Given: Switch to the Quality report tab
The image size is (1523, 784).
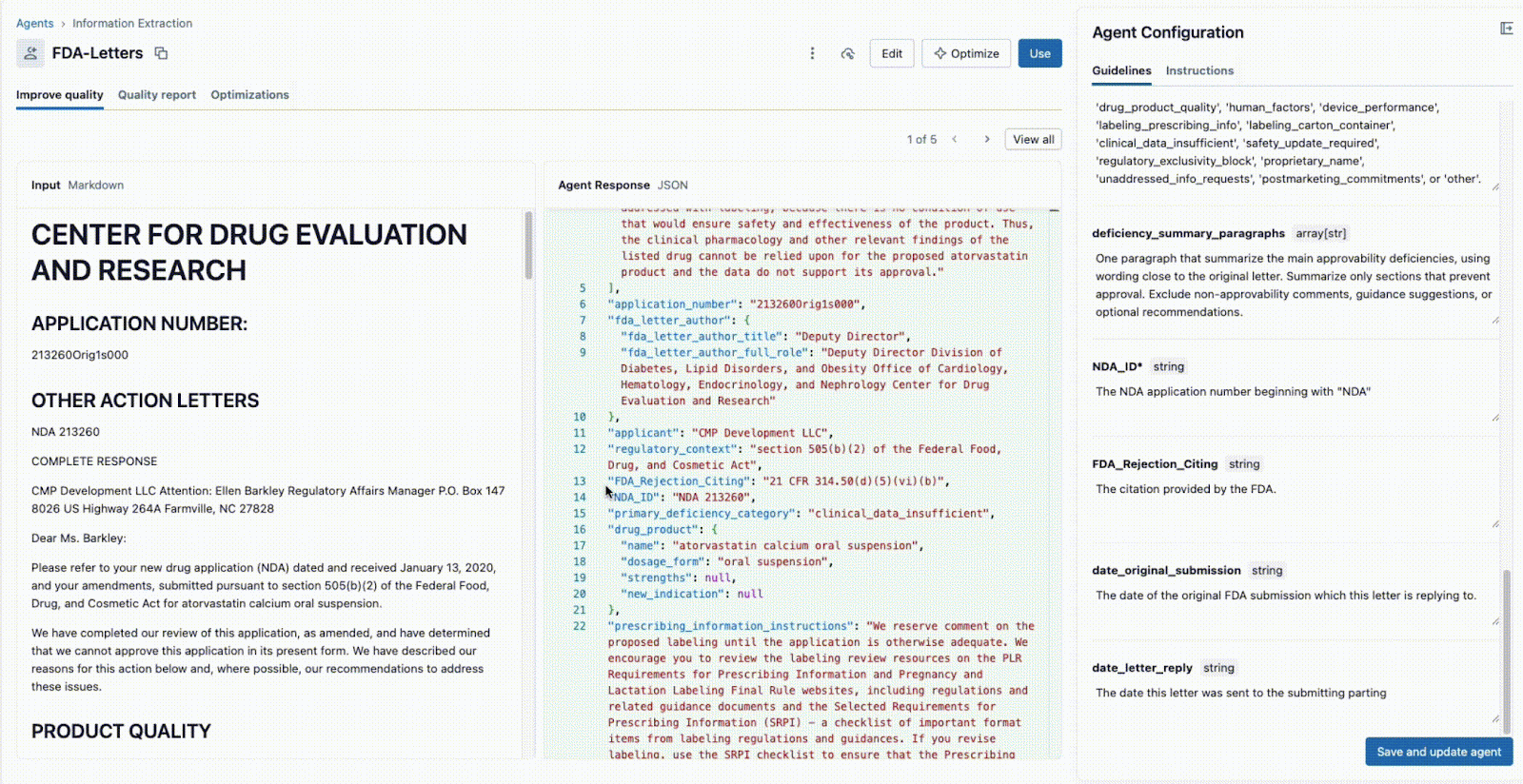Looking at the screenshot, I should [157, 95].
